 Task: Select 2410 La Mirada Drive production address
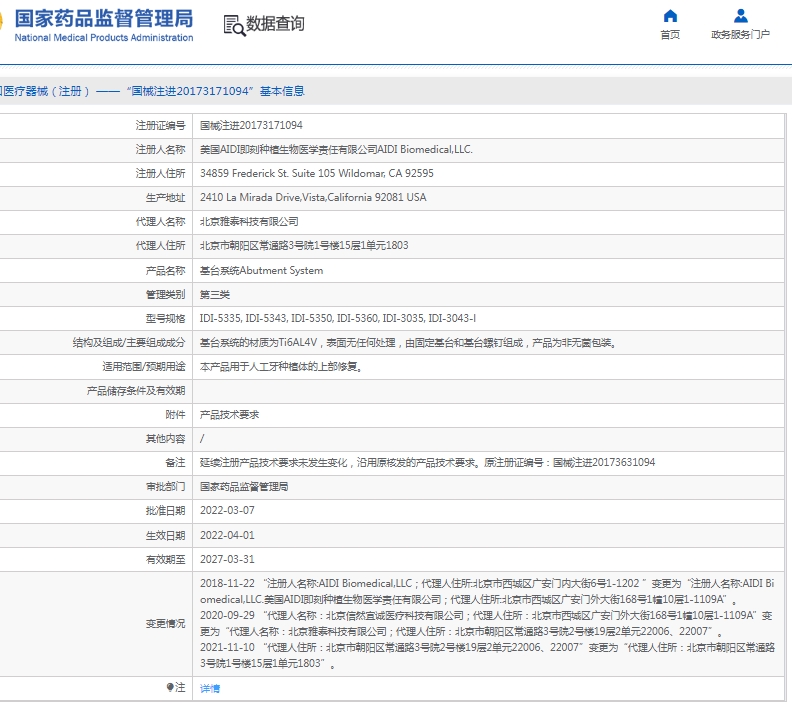(313, 197)
